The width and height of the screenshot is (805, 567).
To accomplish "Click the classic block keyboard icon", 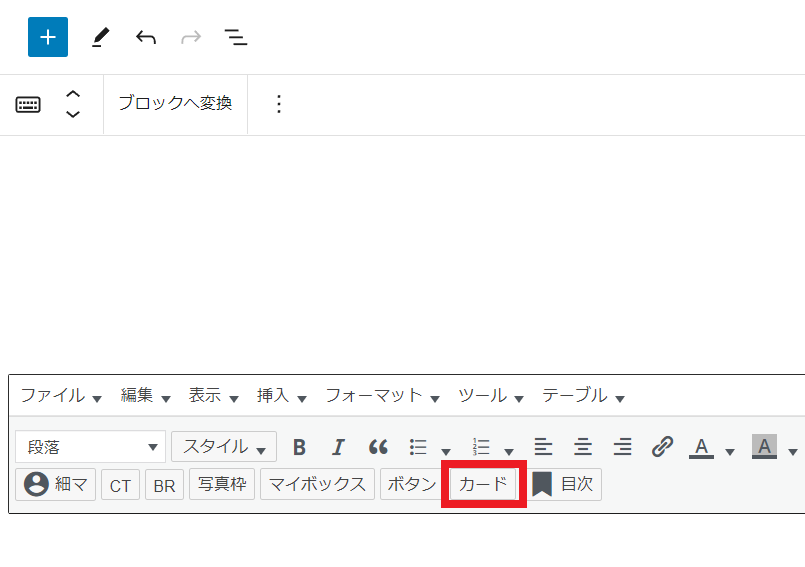I will (x=28, y=104).
